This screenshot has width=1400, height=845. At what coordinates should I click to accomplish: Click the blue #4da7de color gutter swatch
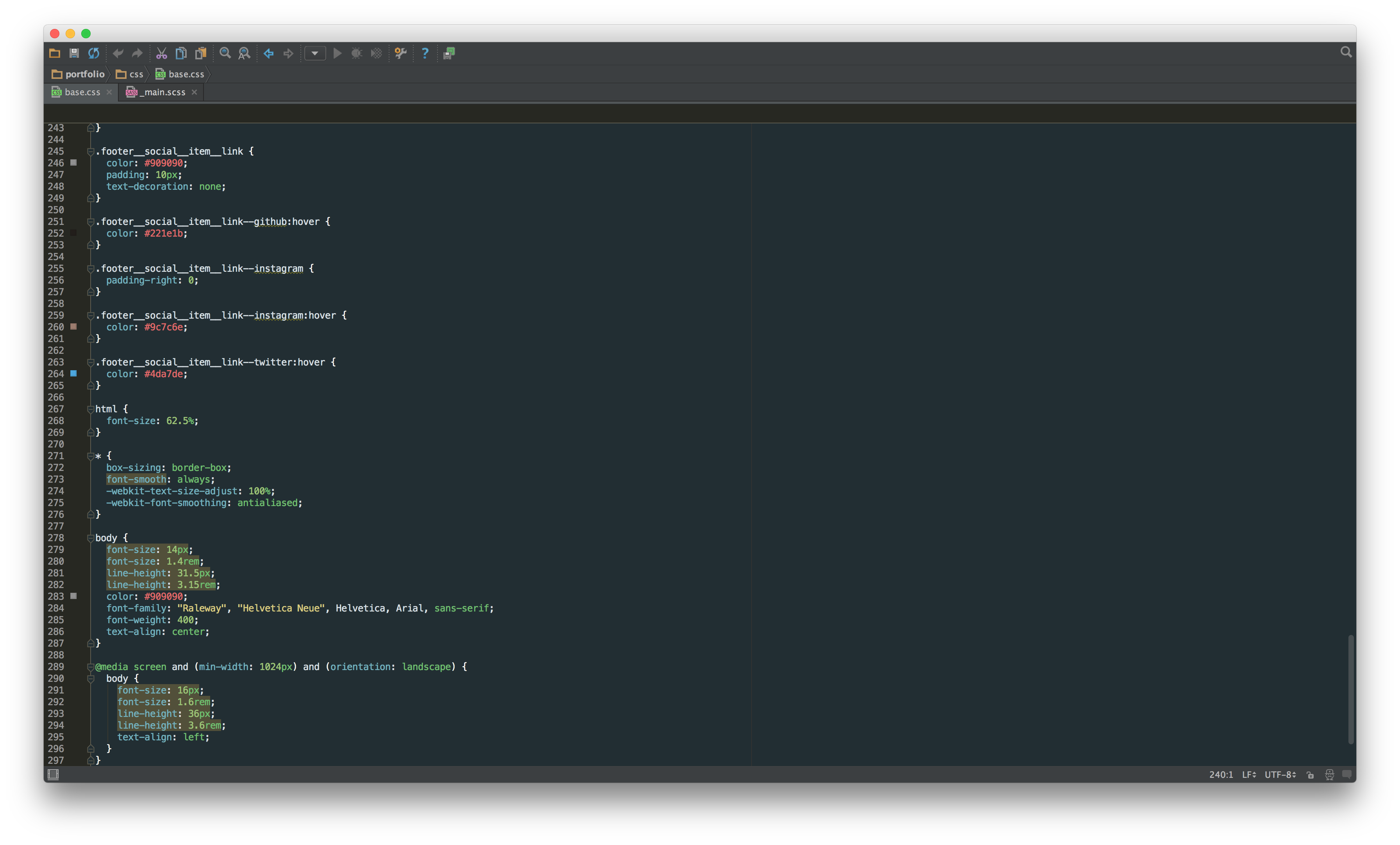[x=73, y=374]
